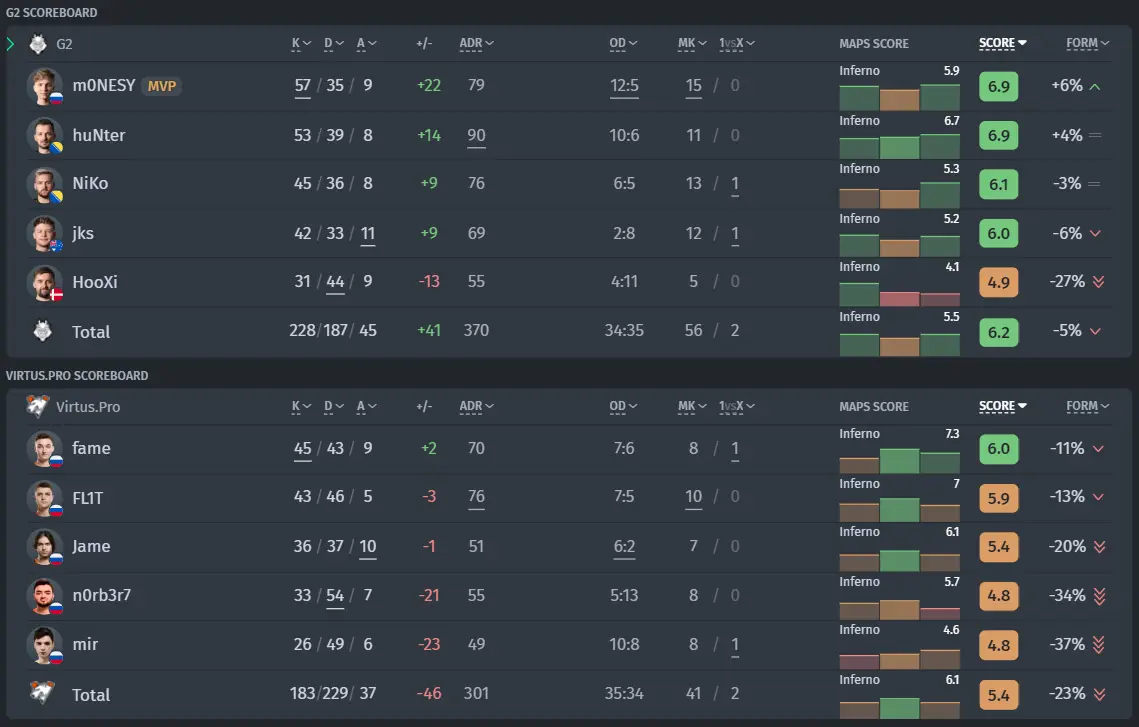Click m0NESY's upward form arrow
Image resolution: width=1139 pixels, height=727 pixels.
[x=1095, y=86]
